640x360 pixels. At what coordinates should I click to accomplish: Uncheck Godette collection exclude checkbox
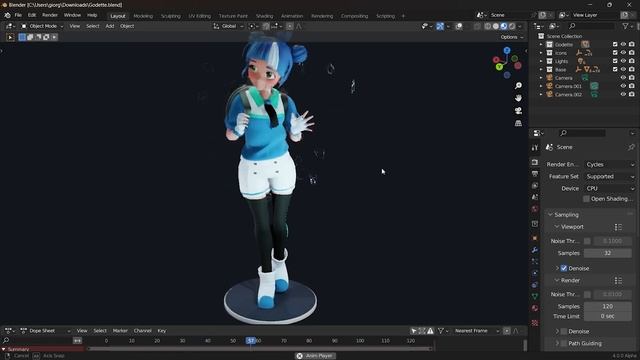(x=615, y=44)
